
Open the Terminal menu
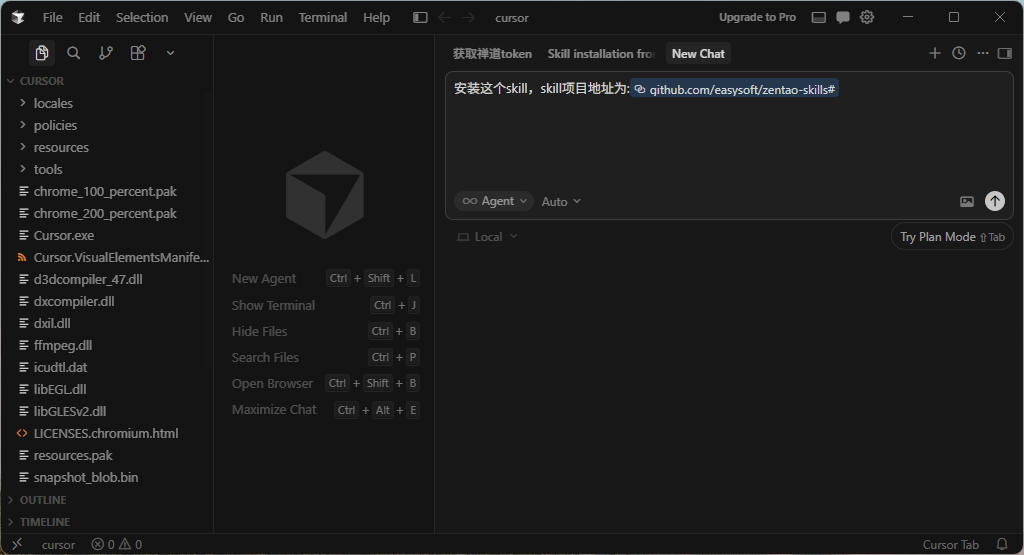(323, 18)
